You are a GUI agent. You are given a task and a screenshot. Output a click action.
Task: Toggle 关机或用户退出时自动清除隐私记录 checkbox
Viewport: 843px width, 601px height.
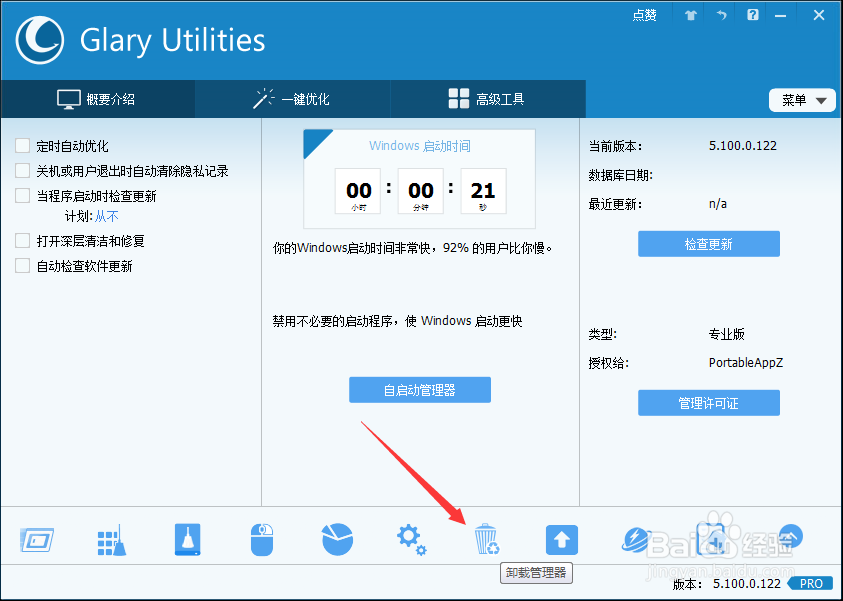click(x=23, y=170)
